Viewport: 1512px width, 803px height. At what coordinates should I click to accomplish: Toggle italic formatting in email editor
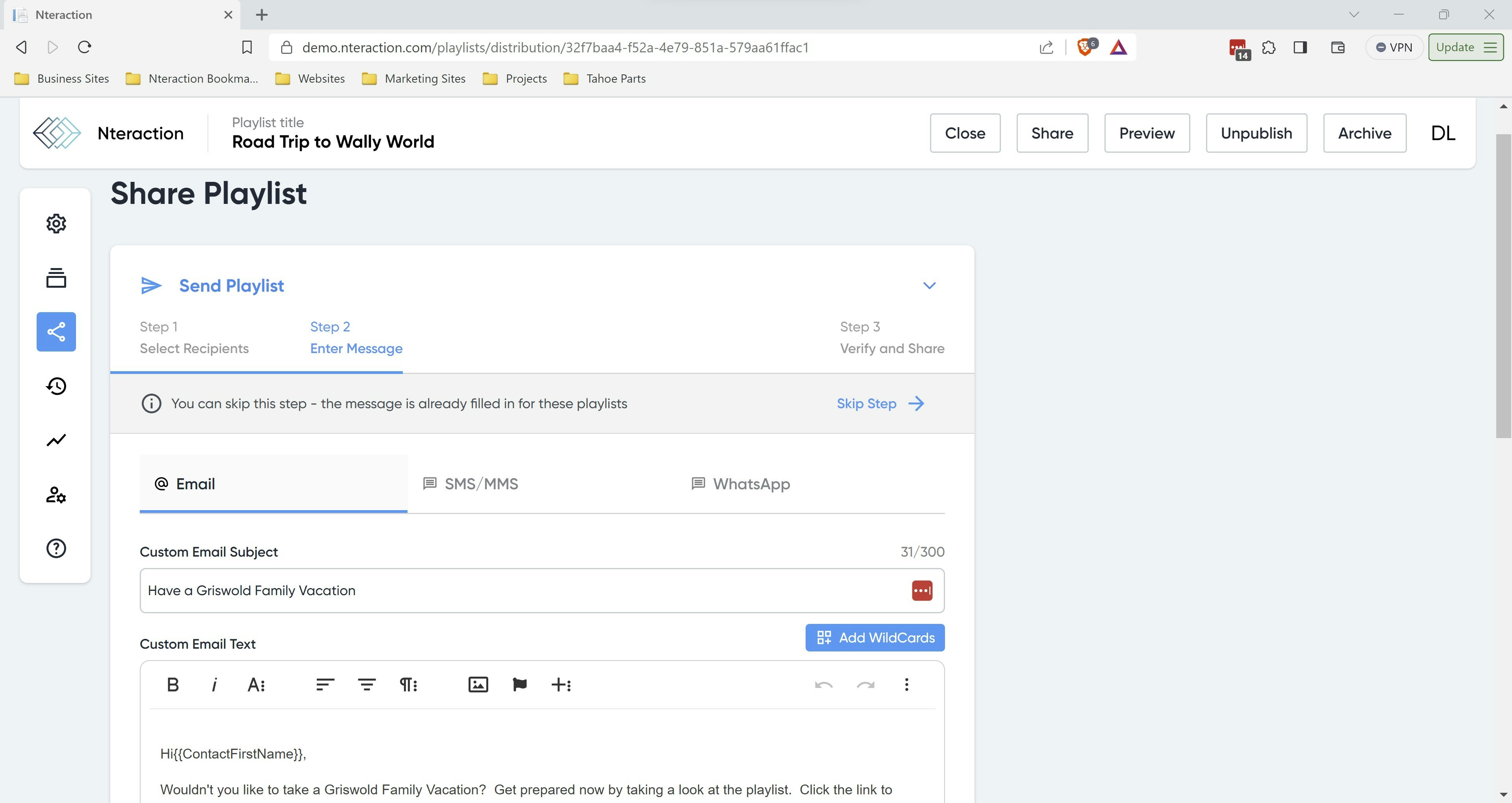coord(214,685)
